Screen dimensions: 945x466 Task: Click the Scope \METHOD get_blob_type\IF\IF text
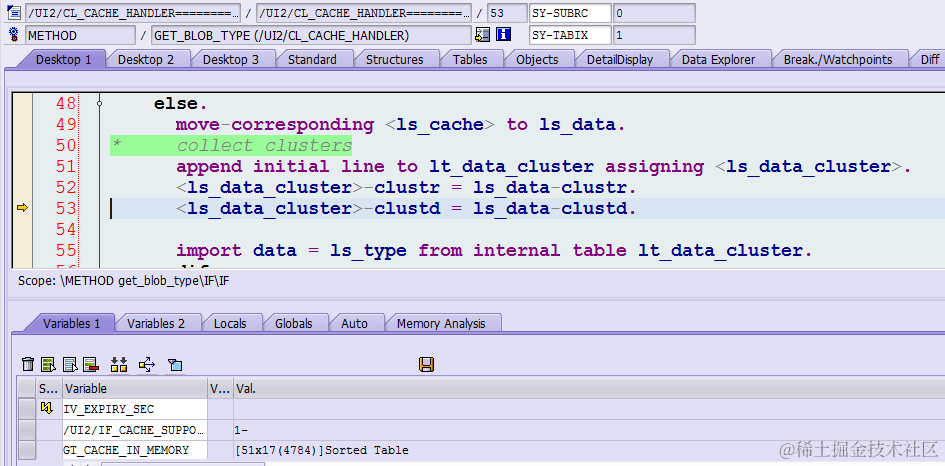[x=124, y=281]
